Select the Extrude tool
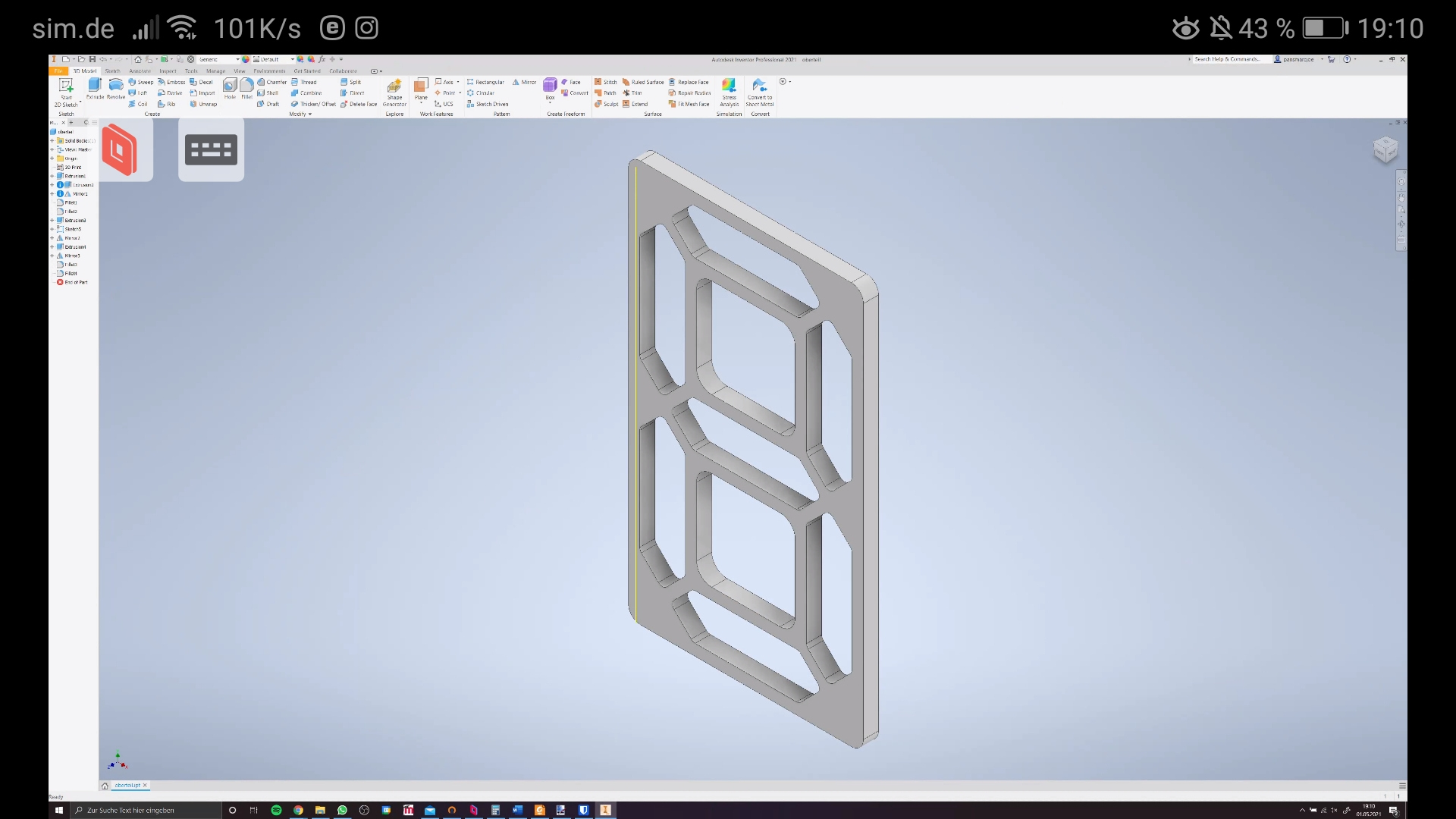The width and height of the screenshot is (1456, 819). click(x=95, y=86)
